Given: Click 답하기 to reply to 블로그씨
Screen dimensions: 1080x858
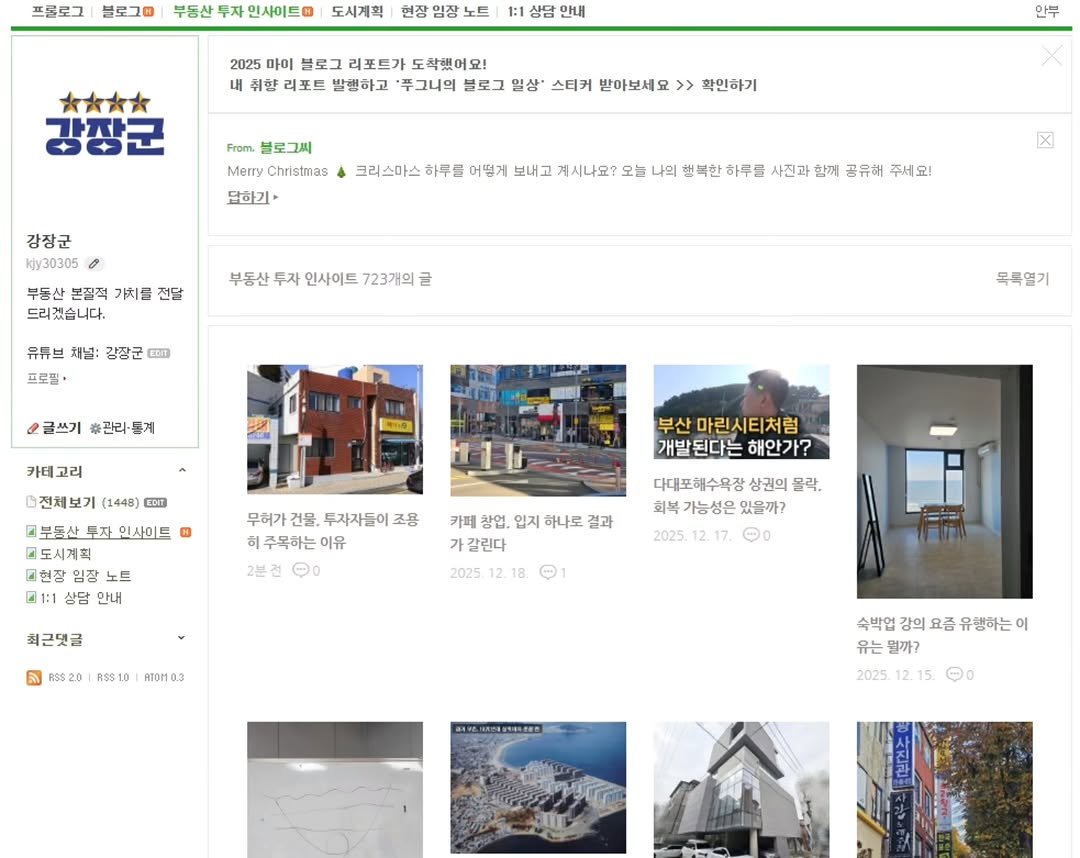Looking at the screenshot, I should [x=249, y=198].
